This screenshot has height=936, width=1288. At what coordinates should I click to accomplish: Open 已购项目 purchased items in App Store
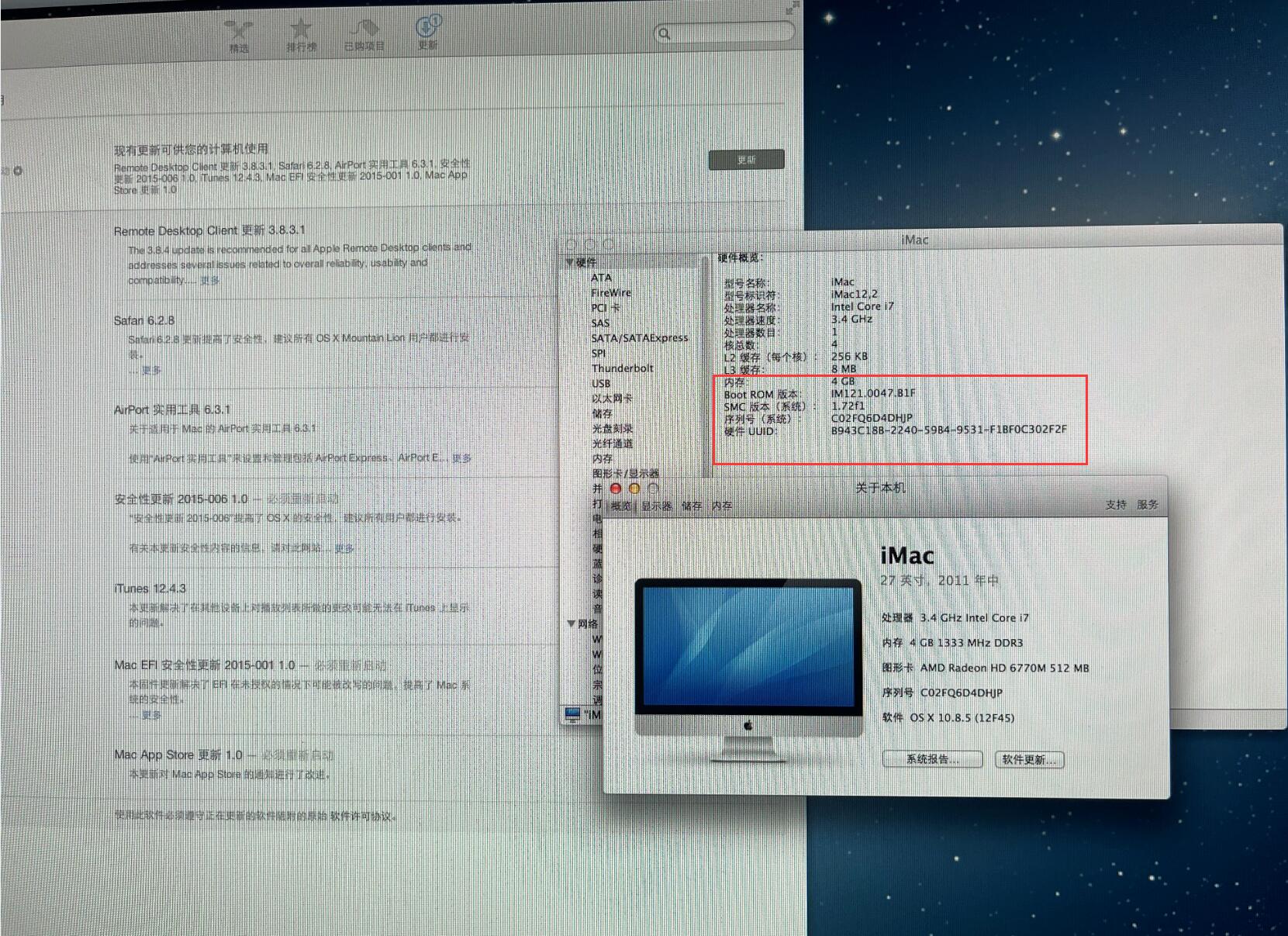click(x=364, y=36)
